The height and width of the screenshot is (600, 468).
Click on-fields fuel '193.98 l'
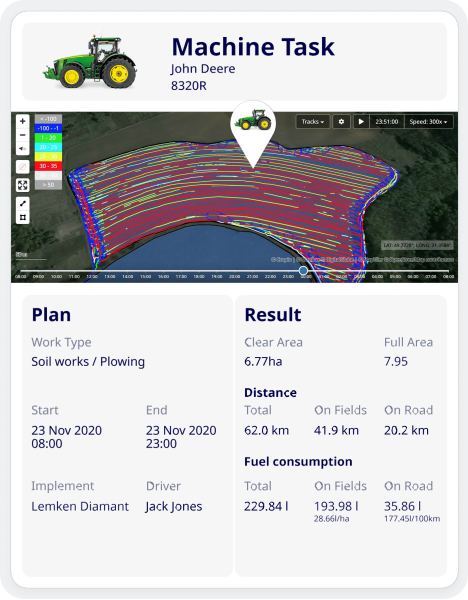point(336,507)
